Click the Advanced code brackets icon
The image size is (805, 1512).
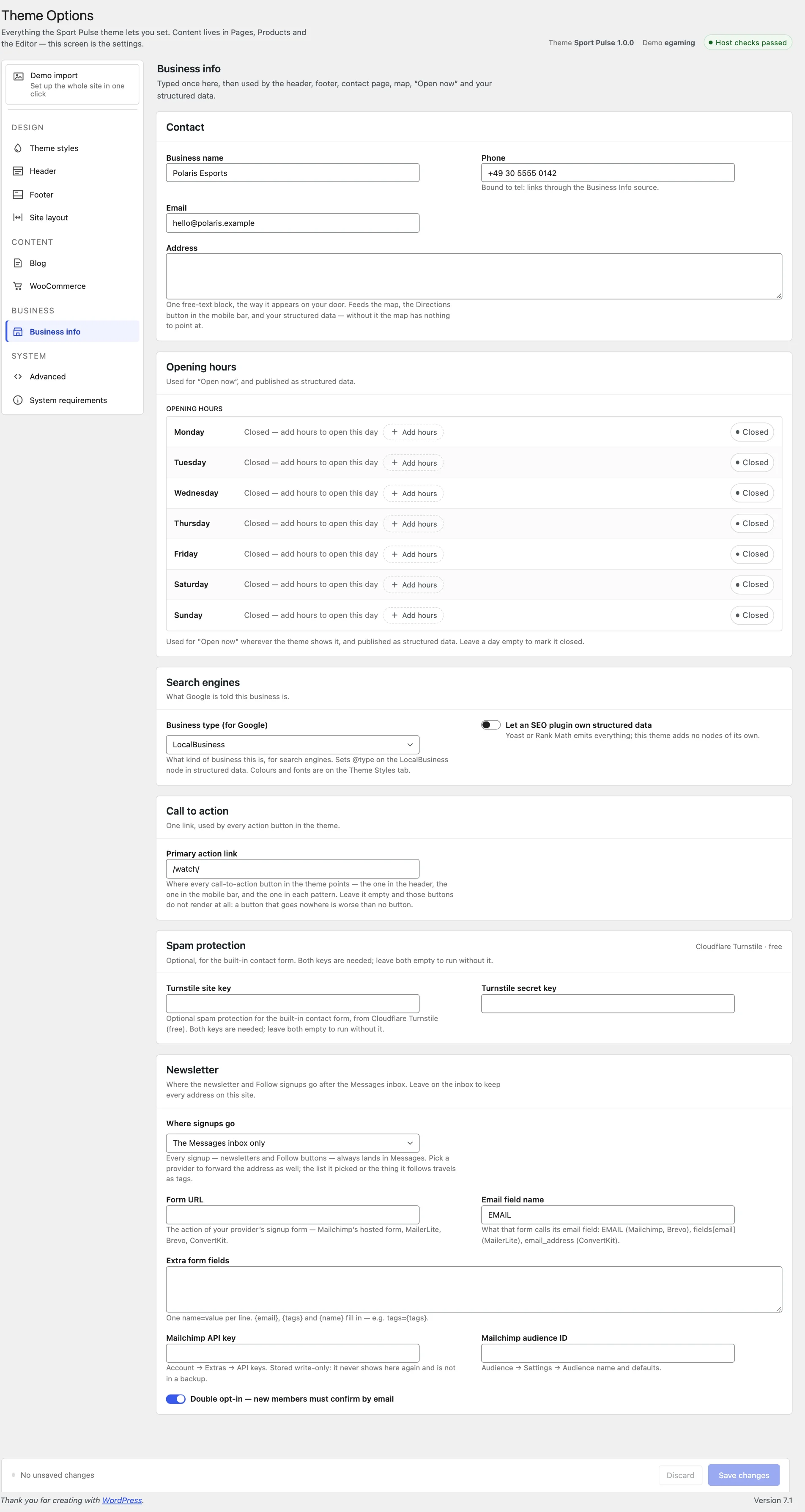[18, 377]
